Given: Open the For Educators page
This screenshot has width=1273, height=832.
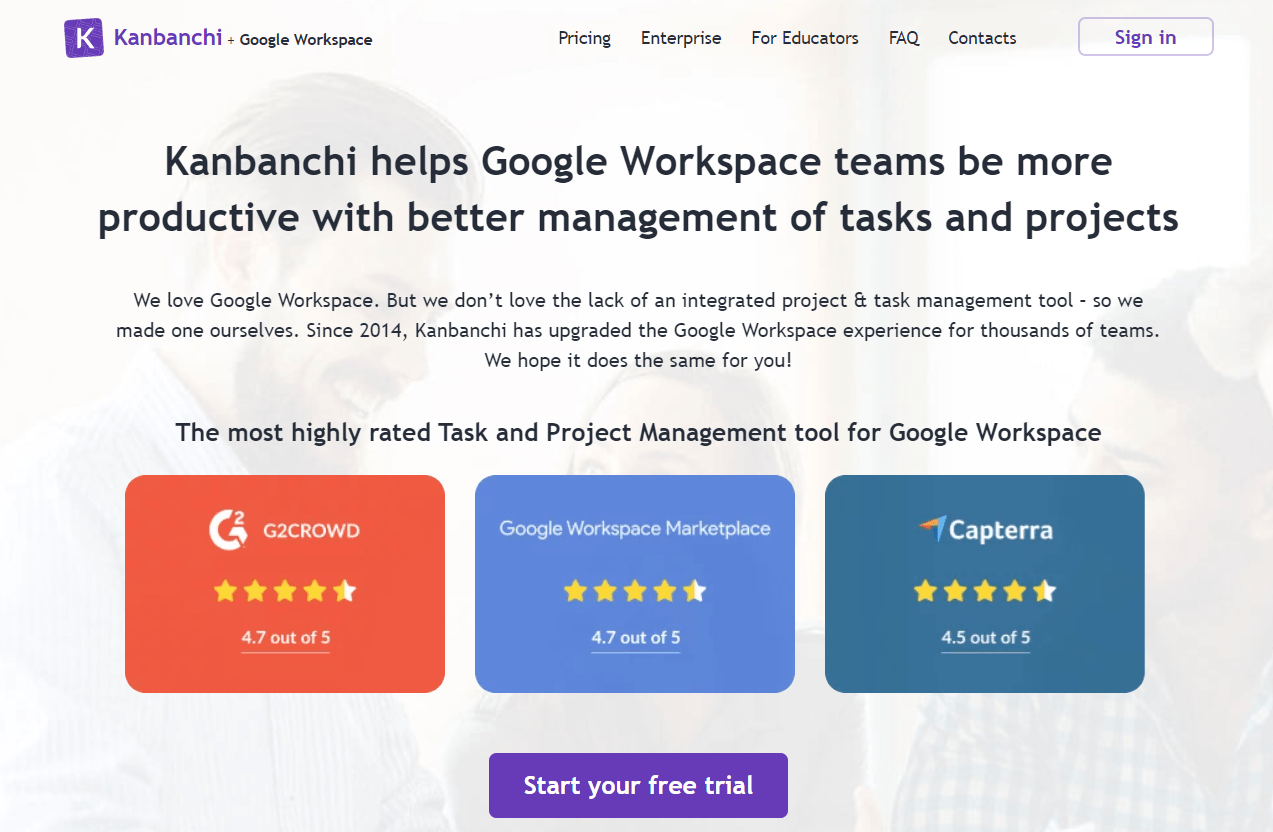Looking at the screenshot, I should click(805, 38).
